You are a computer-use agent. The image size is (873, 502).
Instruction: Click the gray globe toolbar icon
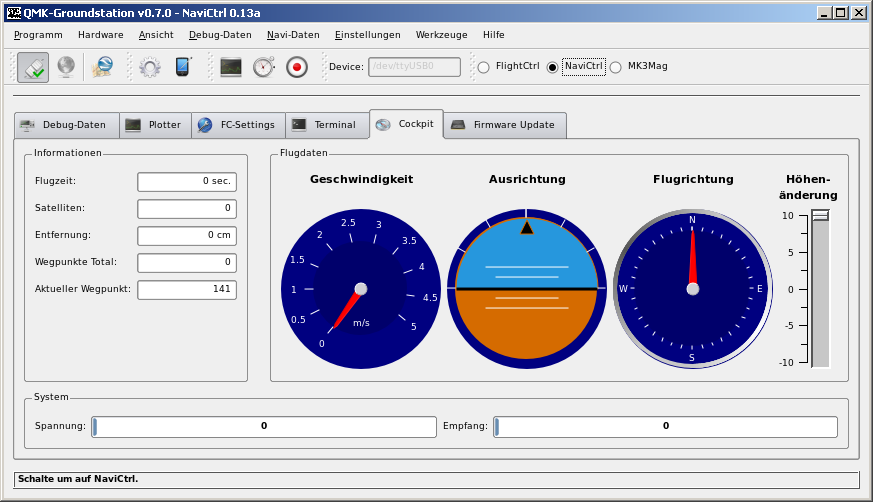coord(65,67)
